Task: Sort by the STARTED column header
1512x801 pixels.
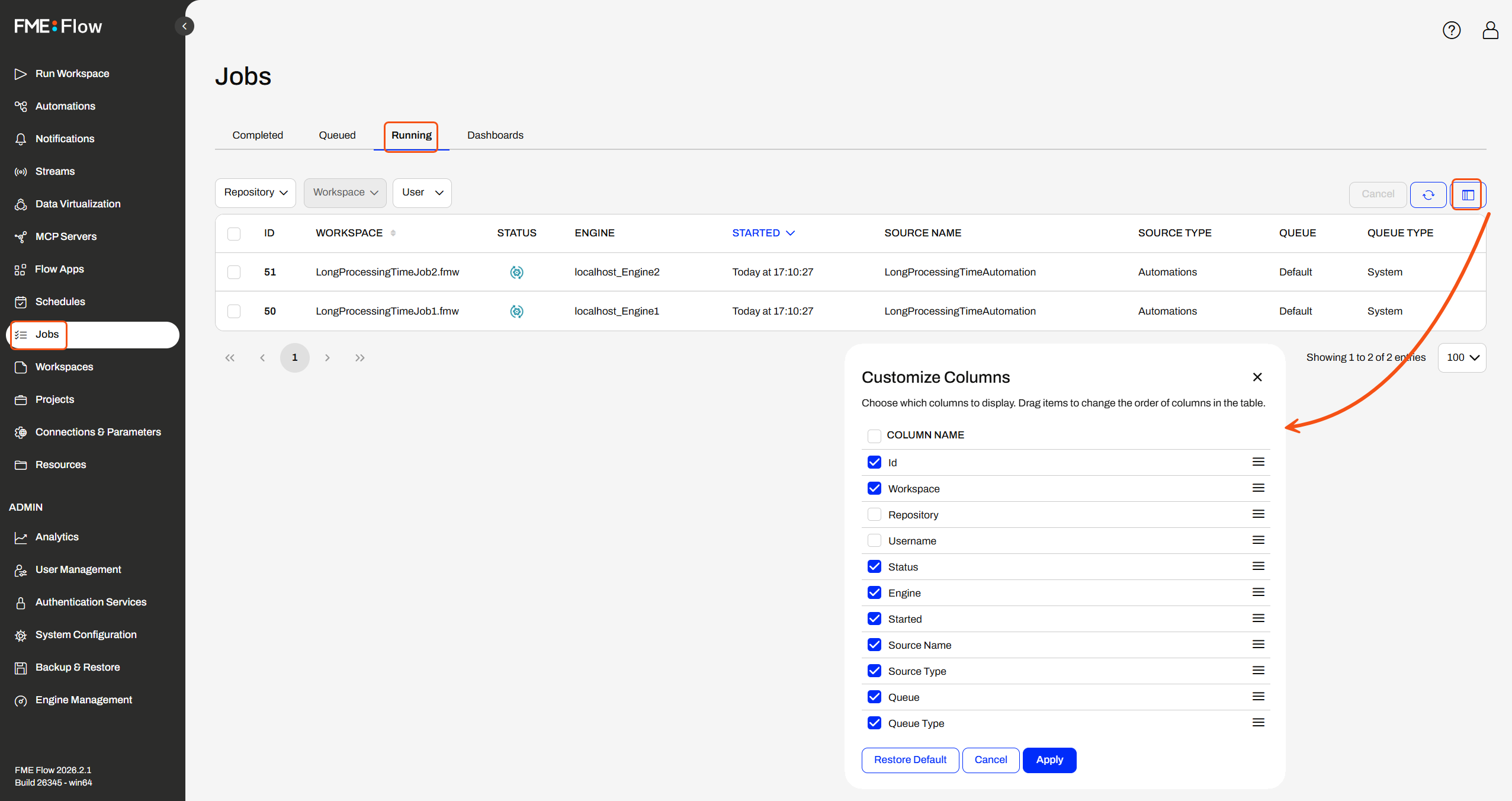Action: (x=763, y=233)
